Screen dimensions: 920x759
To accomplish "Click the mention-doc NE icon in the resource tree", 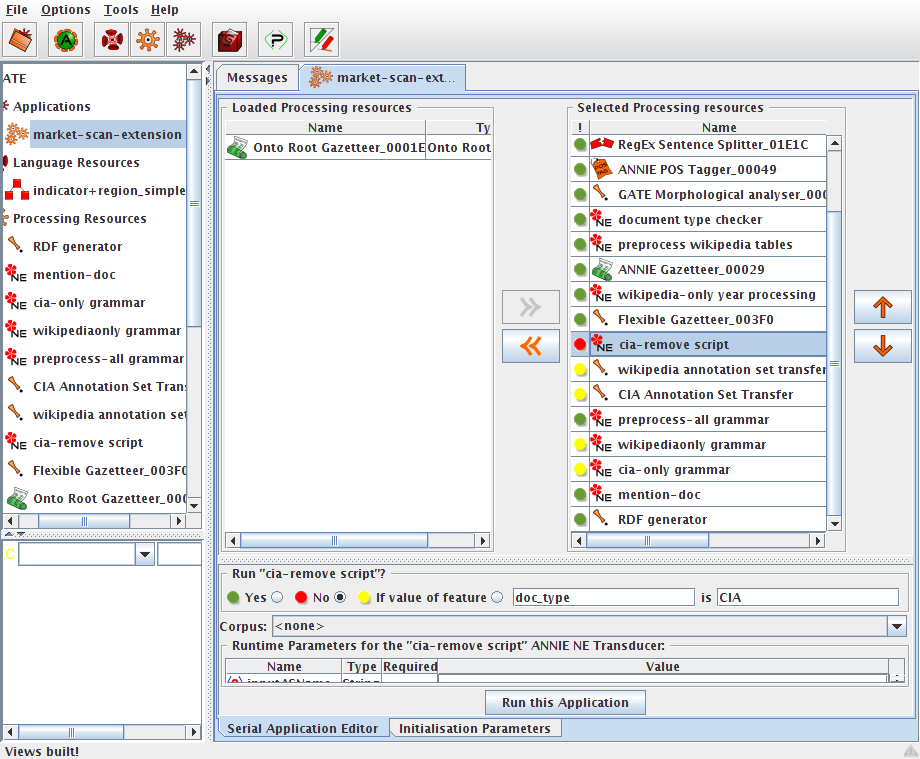I will click(x=16, y=273).
